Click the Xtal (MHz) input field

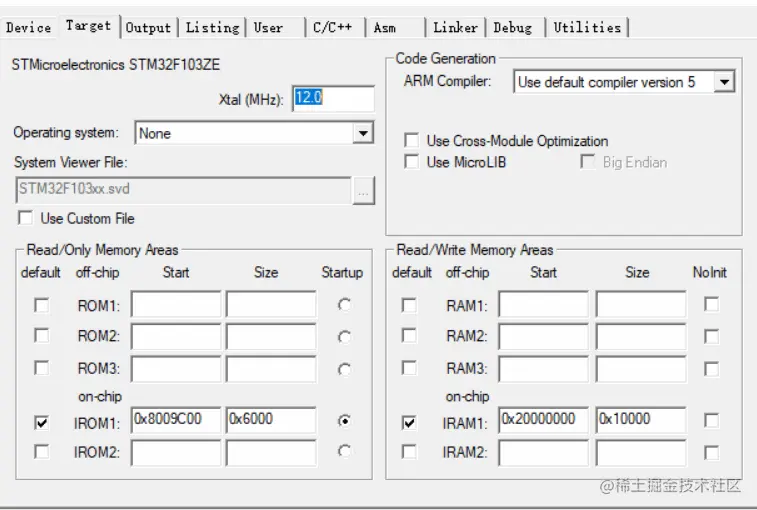(x=333, y=99)
